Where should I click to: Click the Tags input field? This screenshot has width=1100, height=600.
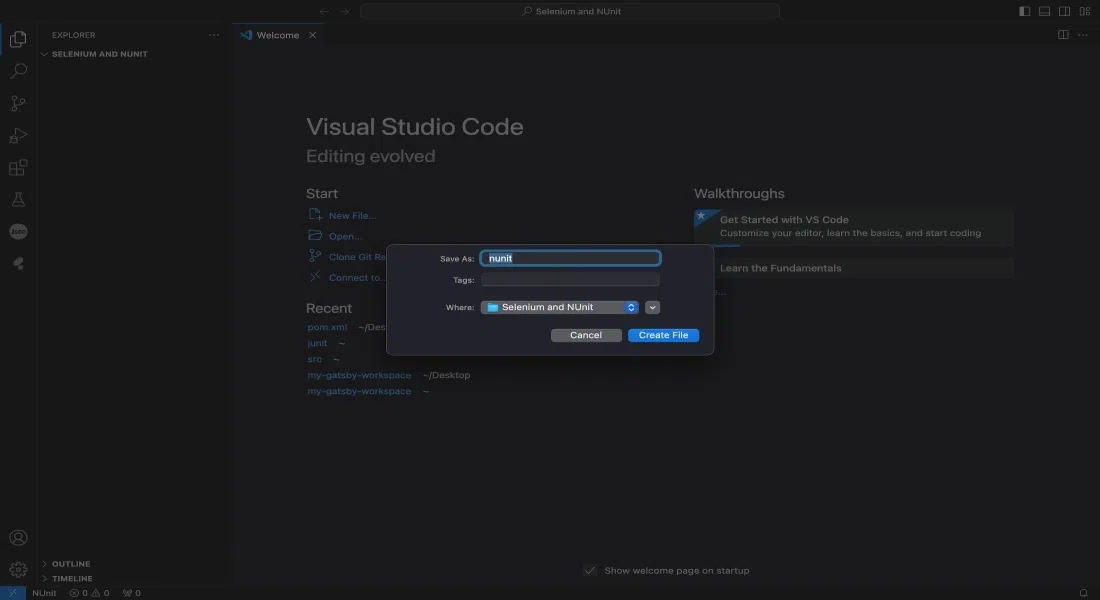coord(570,279)
